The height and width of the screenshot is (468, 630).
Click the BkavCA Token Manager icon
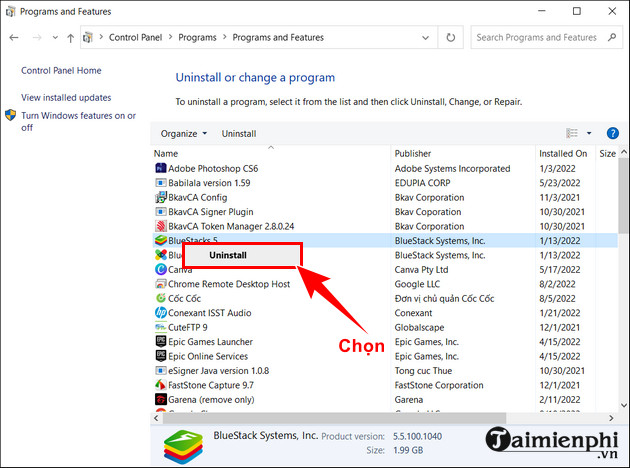(x=161, y=226)
